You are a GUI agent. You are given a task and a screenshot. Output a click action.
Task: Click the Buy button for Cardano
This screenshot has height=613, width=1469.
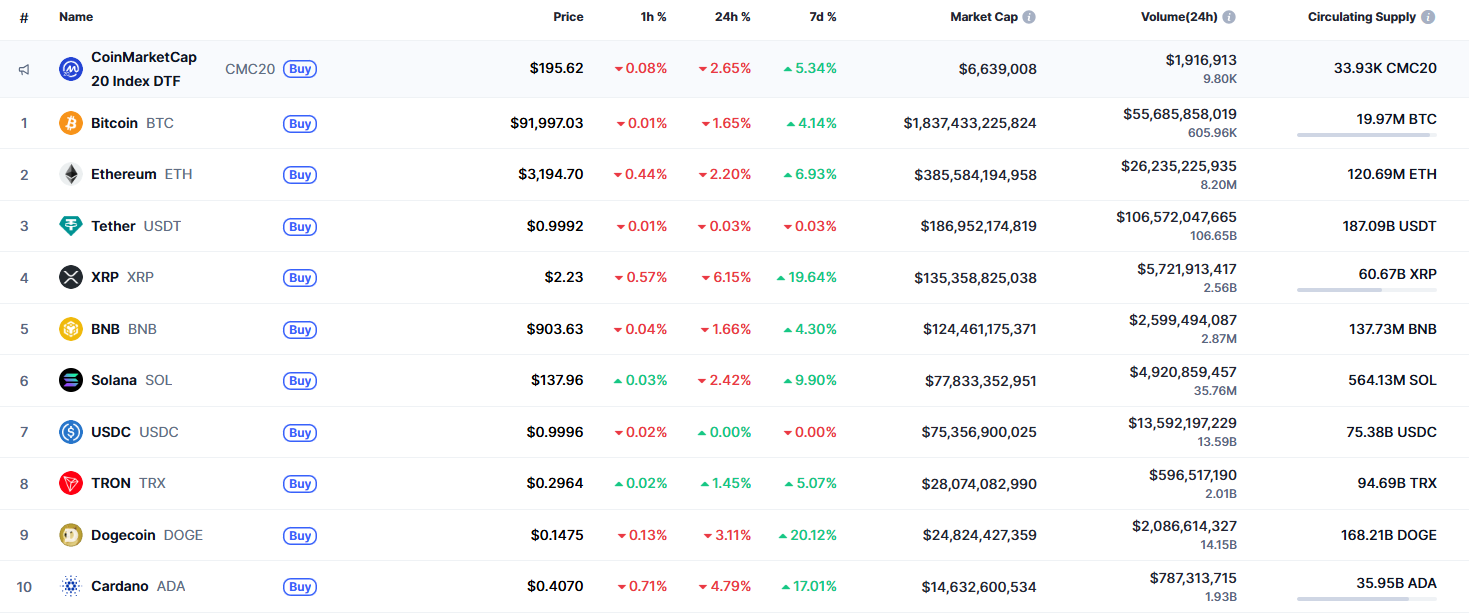tap(299, 587)
